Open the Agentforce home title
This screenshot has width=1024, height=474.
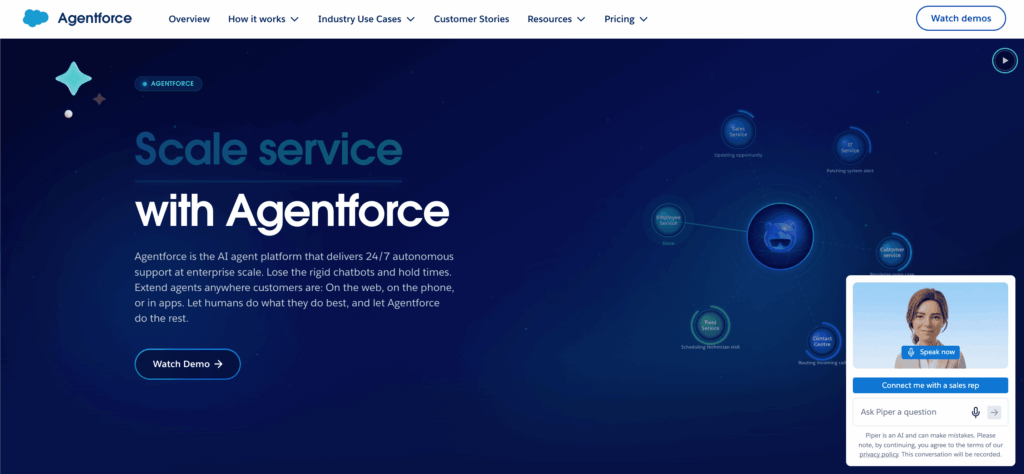click(x=95, y=18)
